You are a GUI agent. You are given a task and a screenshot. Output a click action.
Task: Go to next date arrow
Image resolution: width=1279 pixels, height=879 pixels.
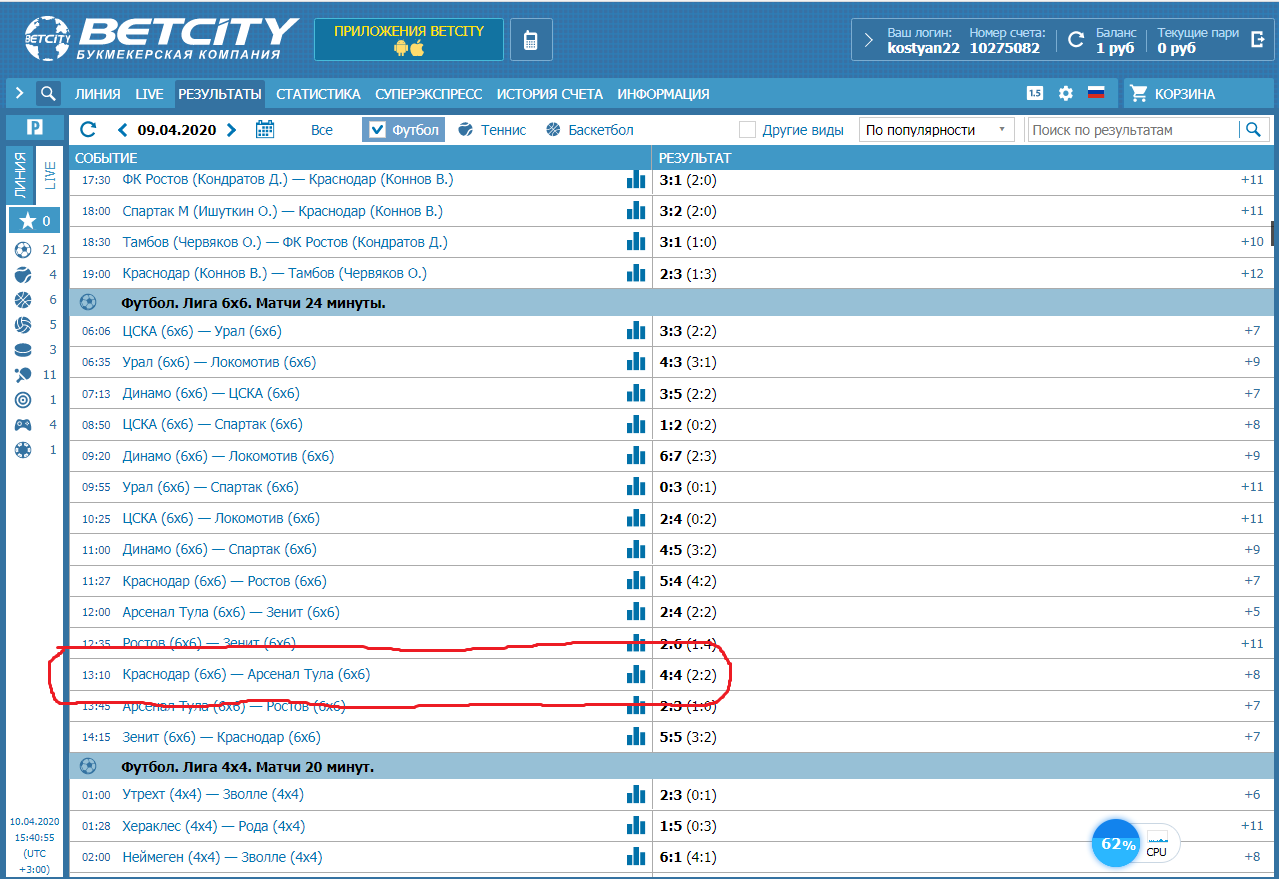[232, 129]
